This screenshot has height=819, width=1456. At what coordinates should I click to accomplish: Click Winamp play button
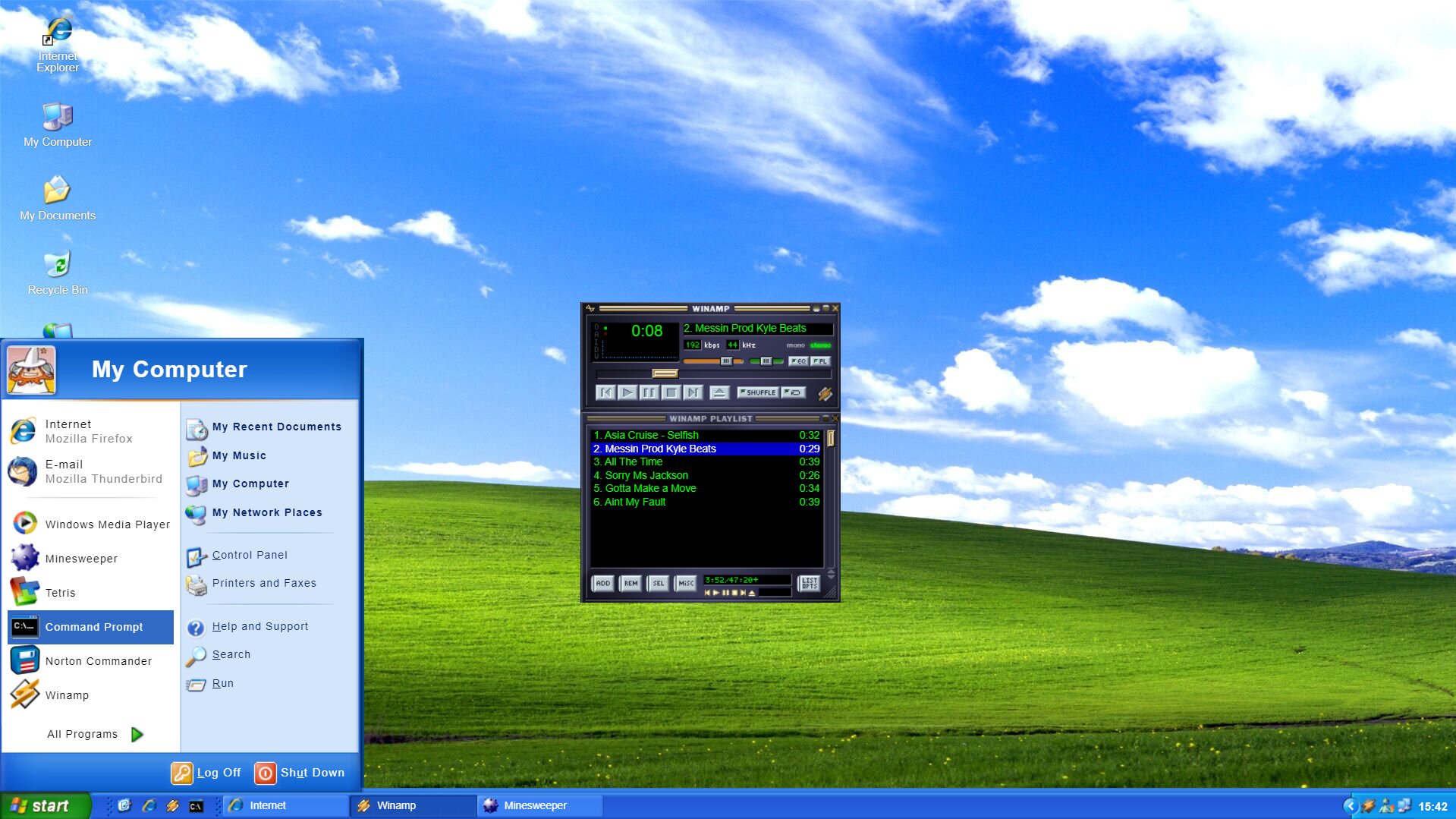click(627, 392)
